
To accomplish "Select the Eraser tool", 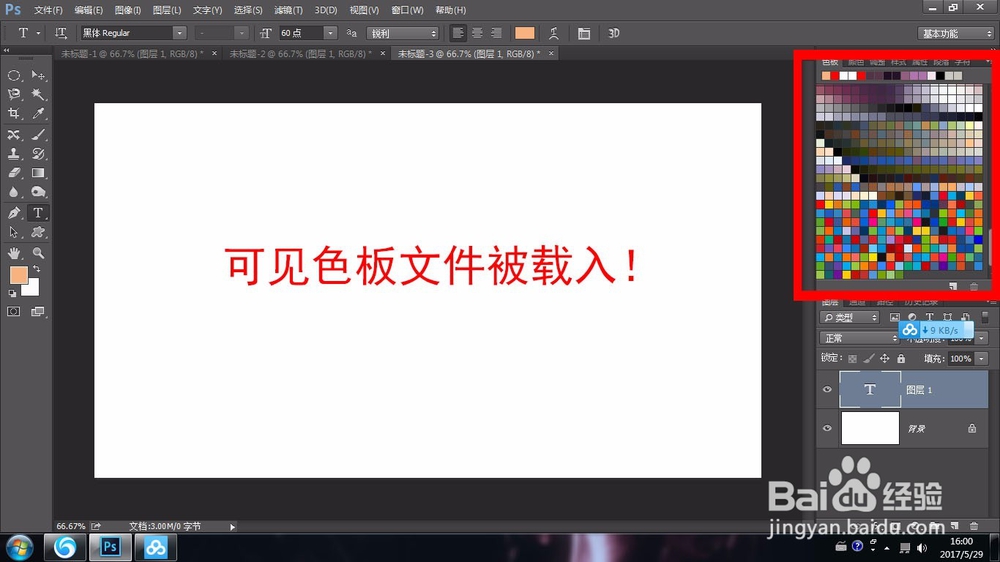I will 13,173.
